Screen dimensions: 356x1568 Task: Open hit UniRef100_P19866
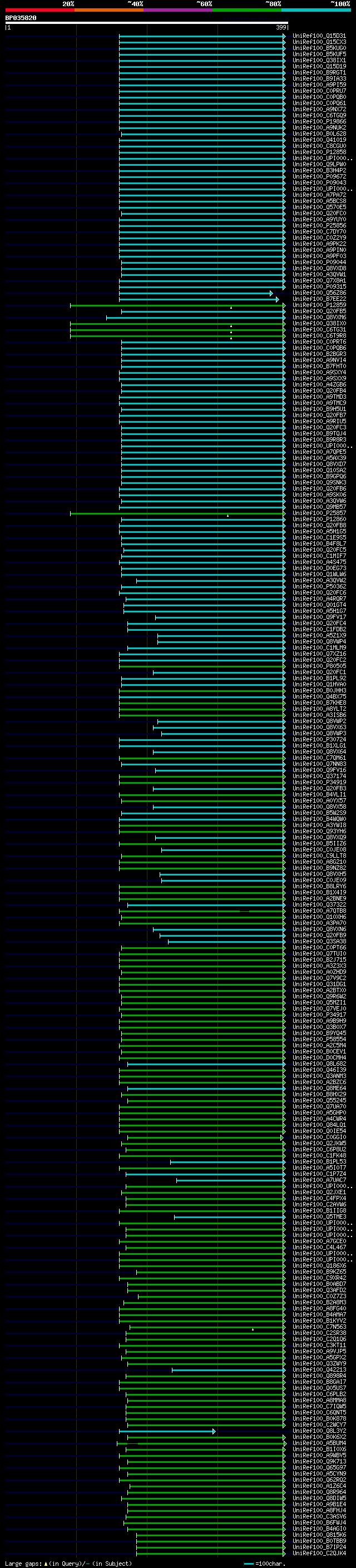[319, 122]
